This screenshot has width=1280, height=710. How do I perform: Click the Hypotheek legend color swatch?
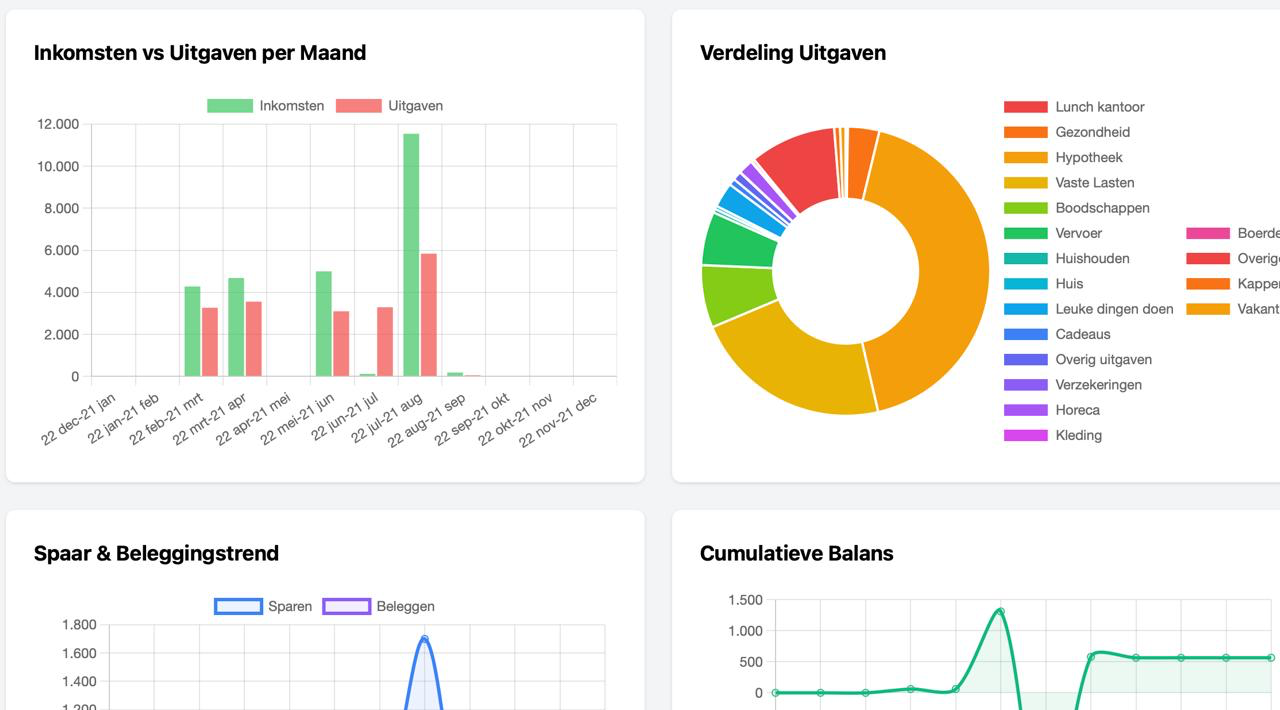(1026, 157)
